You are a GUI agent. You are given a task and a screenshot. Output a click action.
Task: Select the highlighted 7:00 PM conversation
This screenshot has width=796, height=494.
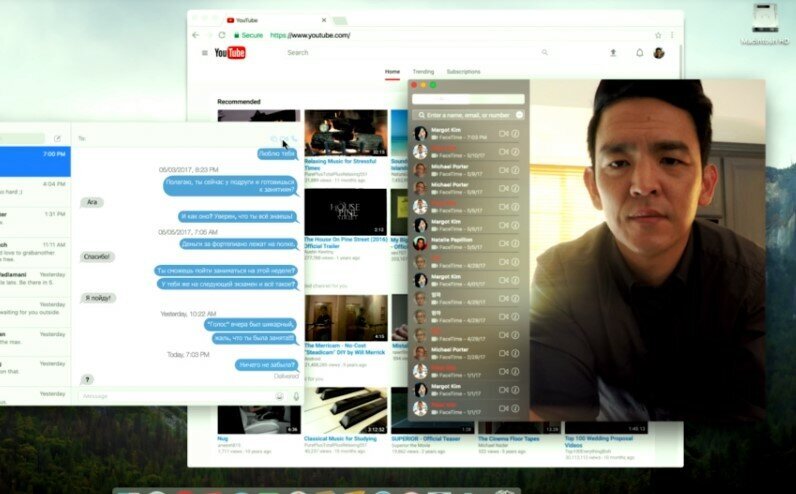click(35, 161)
